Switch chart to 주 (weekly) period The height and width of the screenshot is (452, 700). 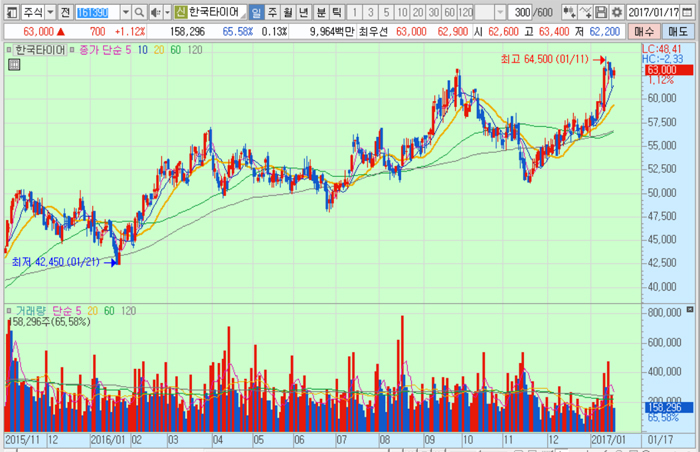[x=273, y=12]
